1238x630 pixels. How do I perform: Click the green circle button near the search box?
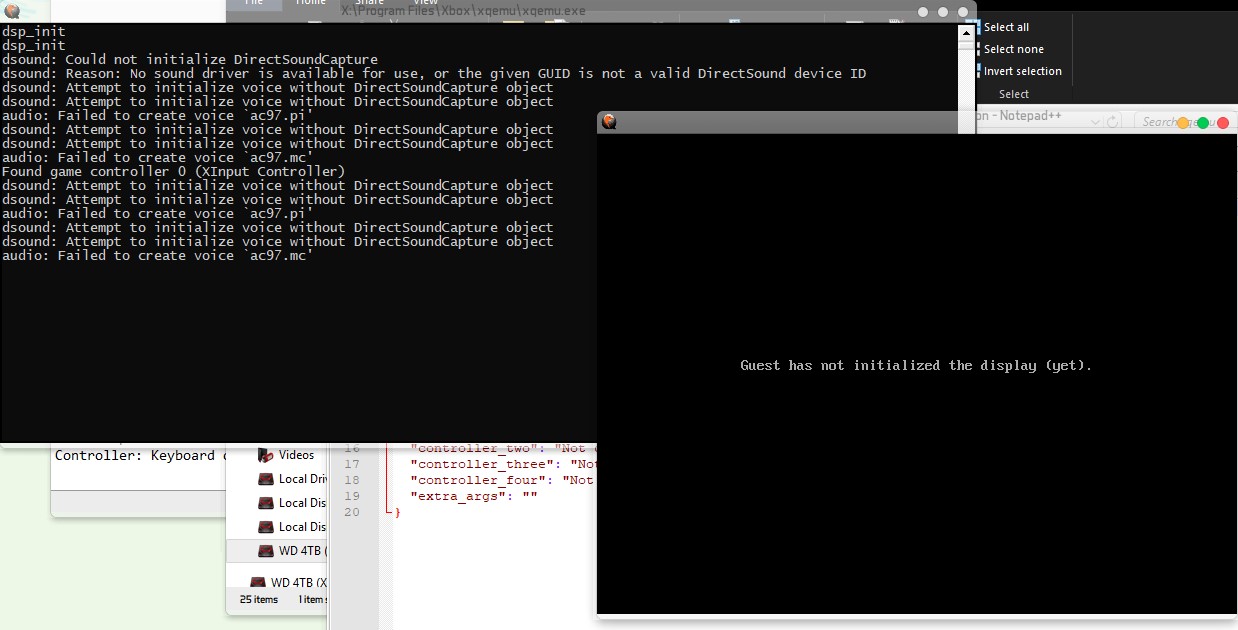1202,122
